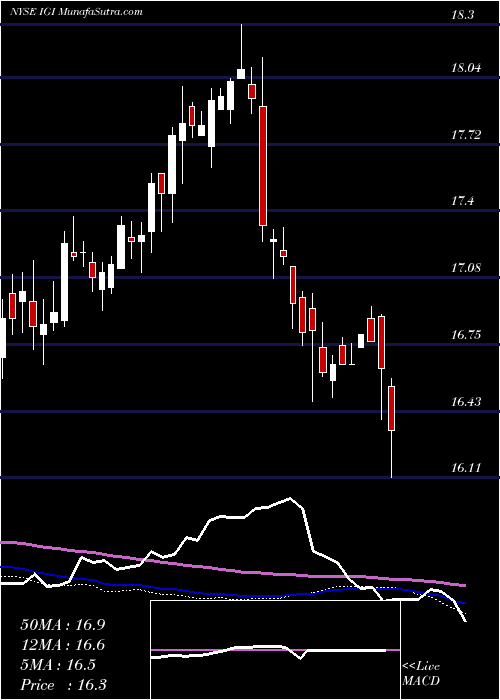Screen dimensions: 500x700
Task: Click the NYSE IGI MunafaSutra.com title text
Action: 76,11
